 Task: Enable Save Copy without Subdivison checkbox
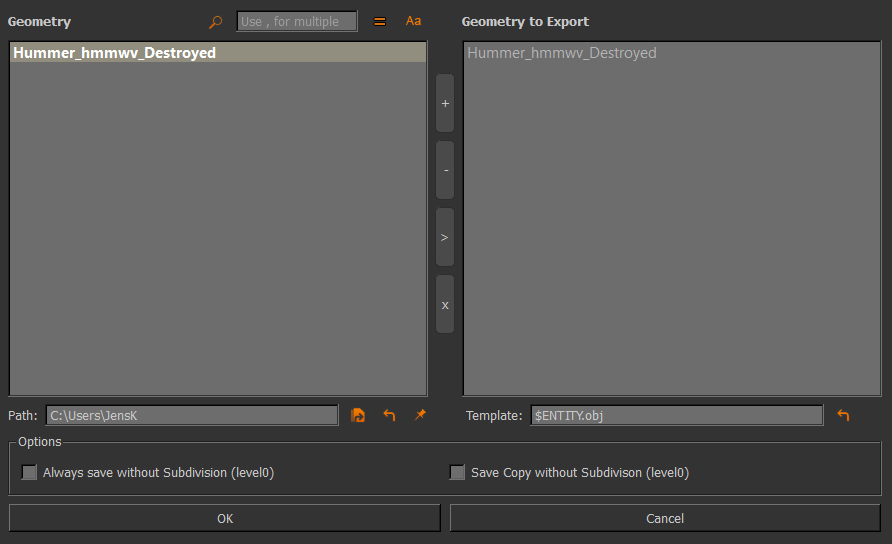coord(457,472)
